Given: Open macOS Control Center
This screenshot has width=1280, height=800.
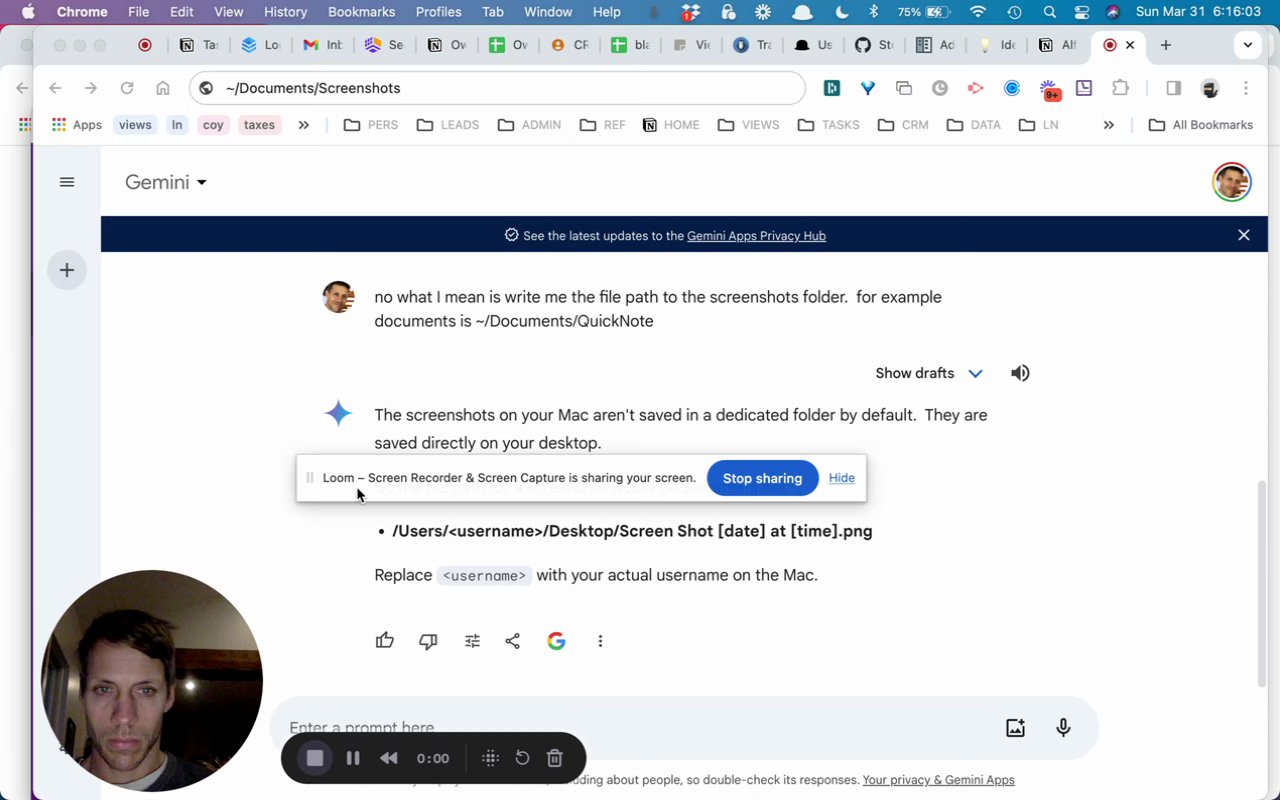Looking at the screenshot, I should click(x=1081, y=12).
